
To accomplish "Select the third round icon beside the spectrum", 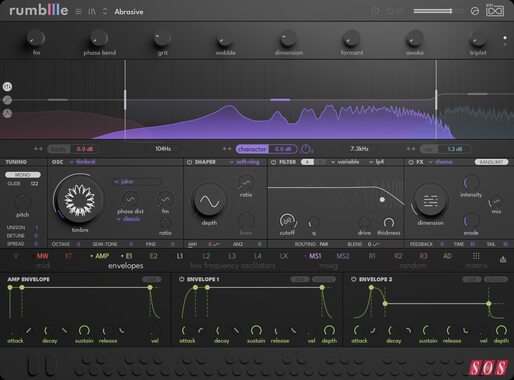I will click(x=7, y=113).
